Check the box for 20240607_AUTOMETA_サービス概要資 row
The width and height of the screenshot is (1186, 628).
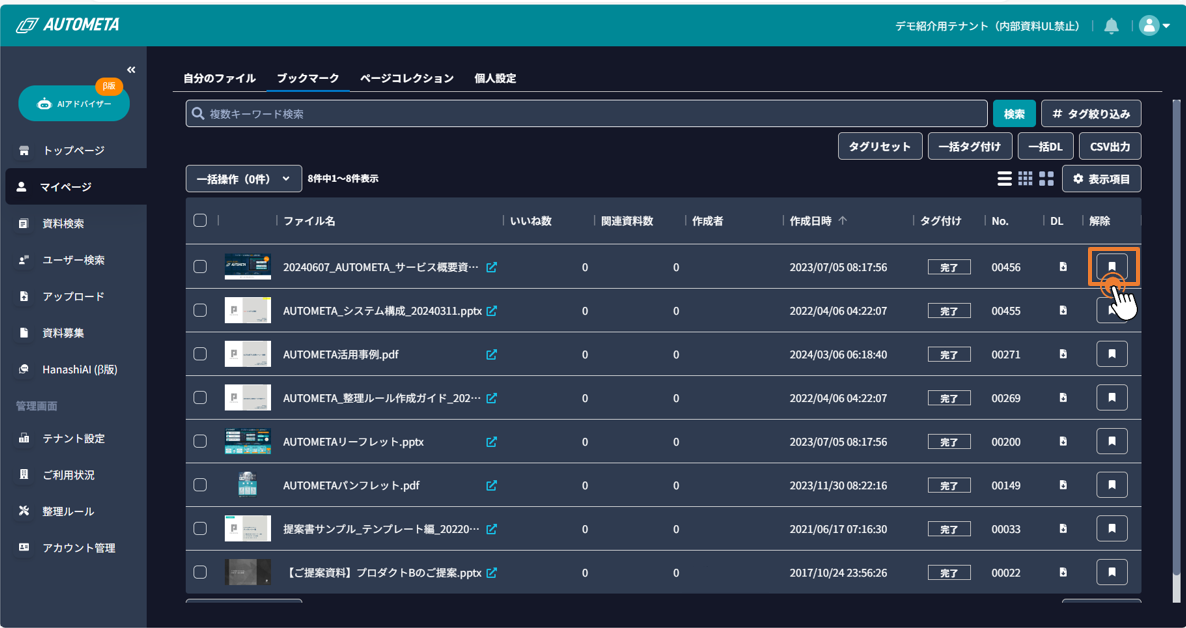pyautogui.click(x=200, y=266)
